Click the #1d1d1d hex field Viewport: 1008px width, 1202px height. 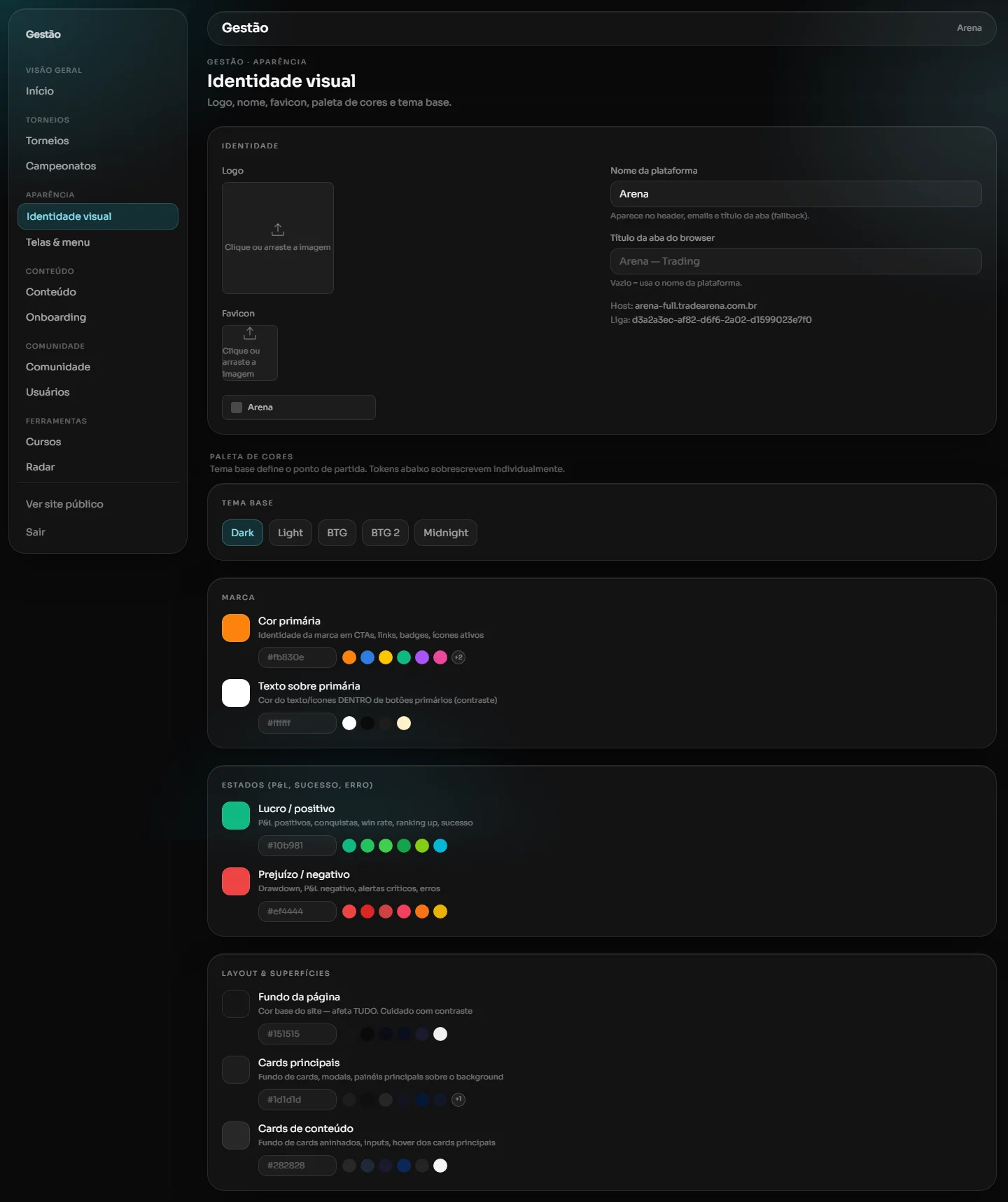point(297,1100)
